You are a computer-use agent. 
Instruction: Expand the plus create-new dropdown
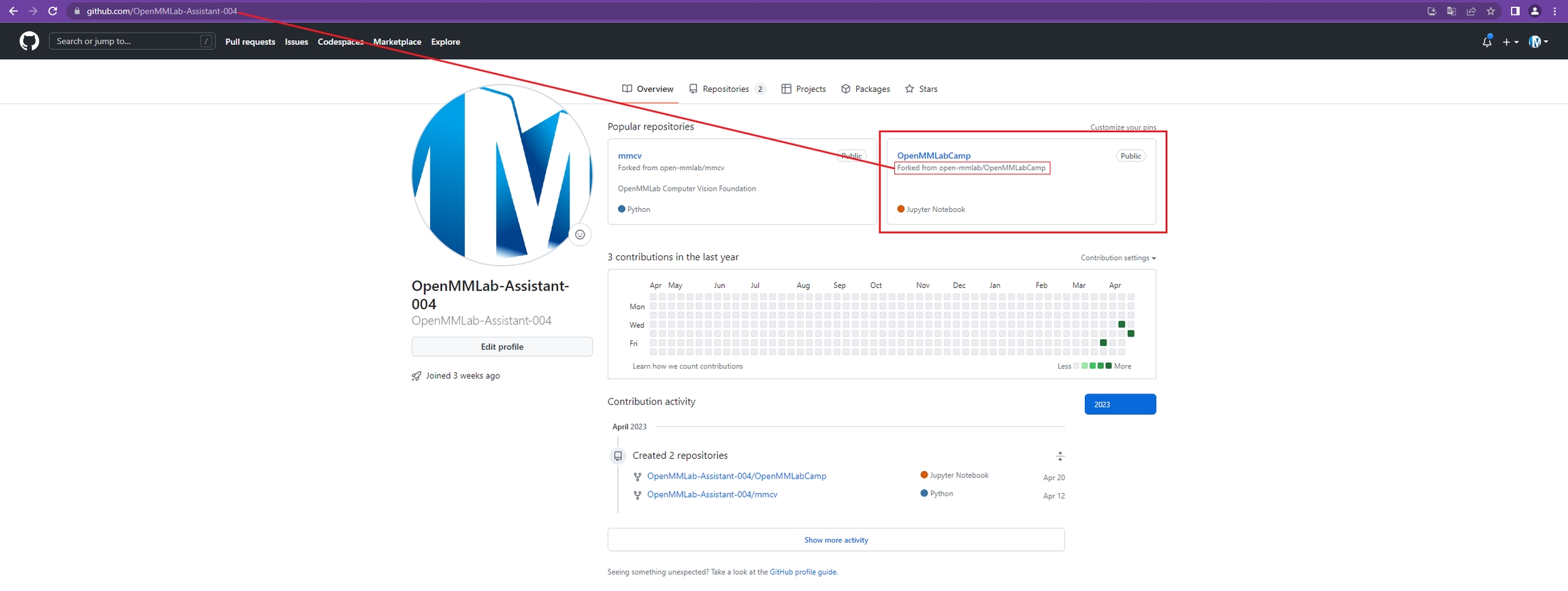click(1510, 42)
